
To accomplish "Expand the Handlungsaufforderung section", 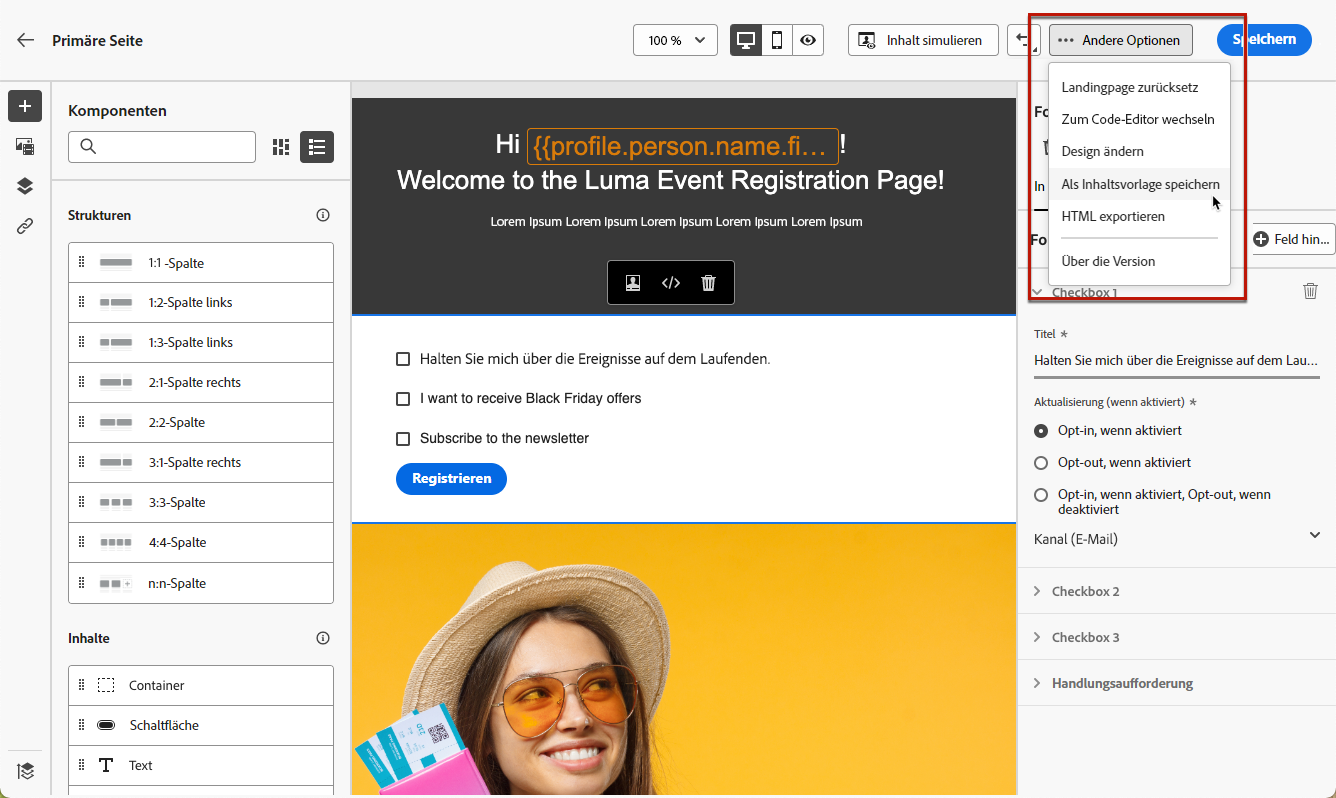I will pos(1177,683).
